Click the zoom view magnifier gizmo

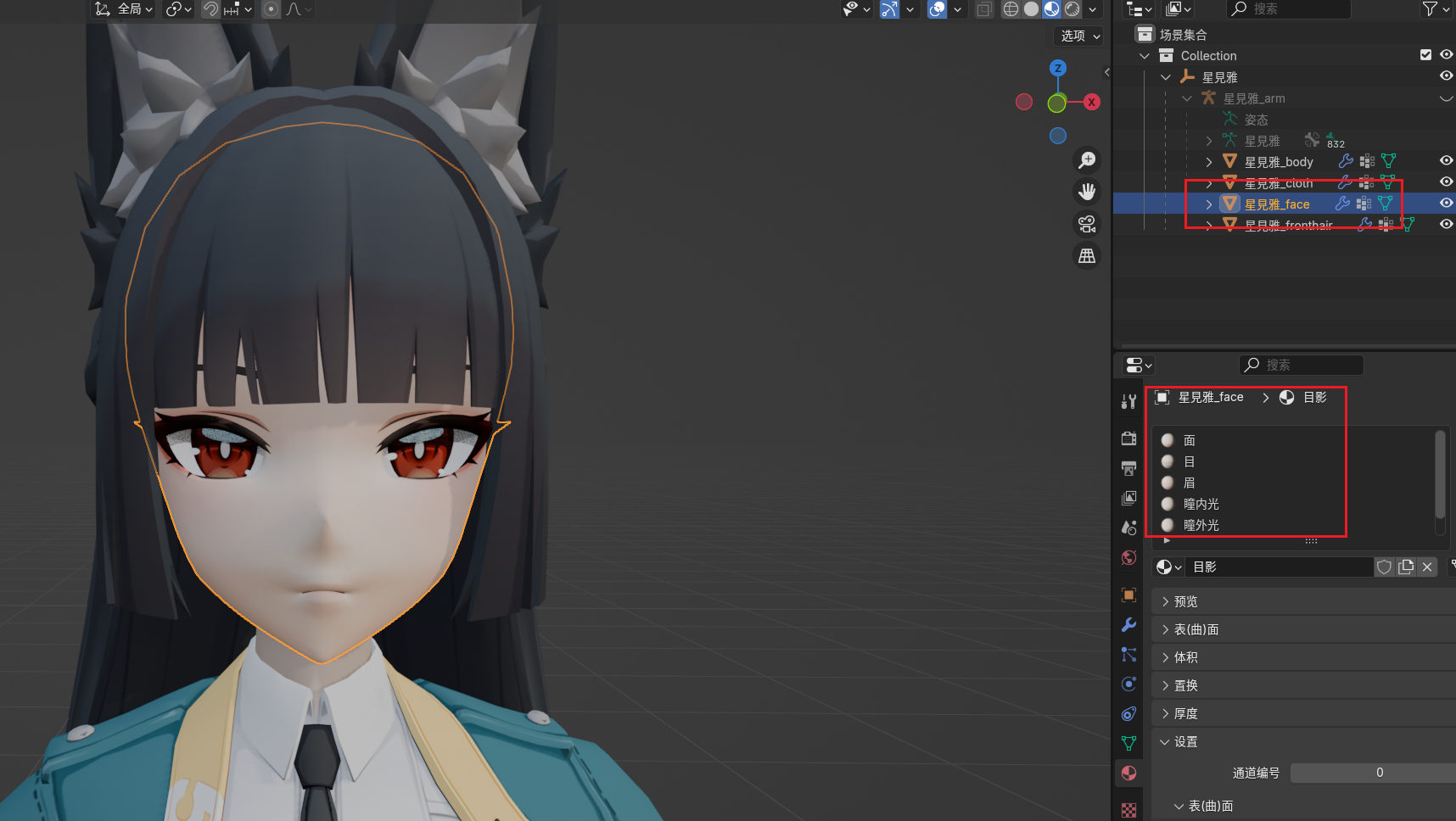tap(1086, 160)
